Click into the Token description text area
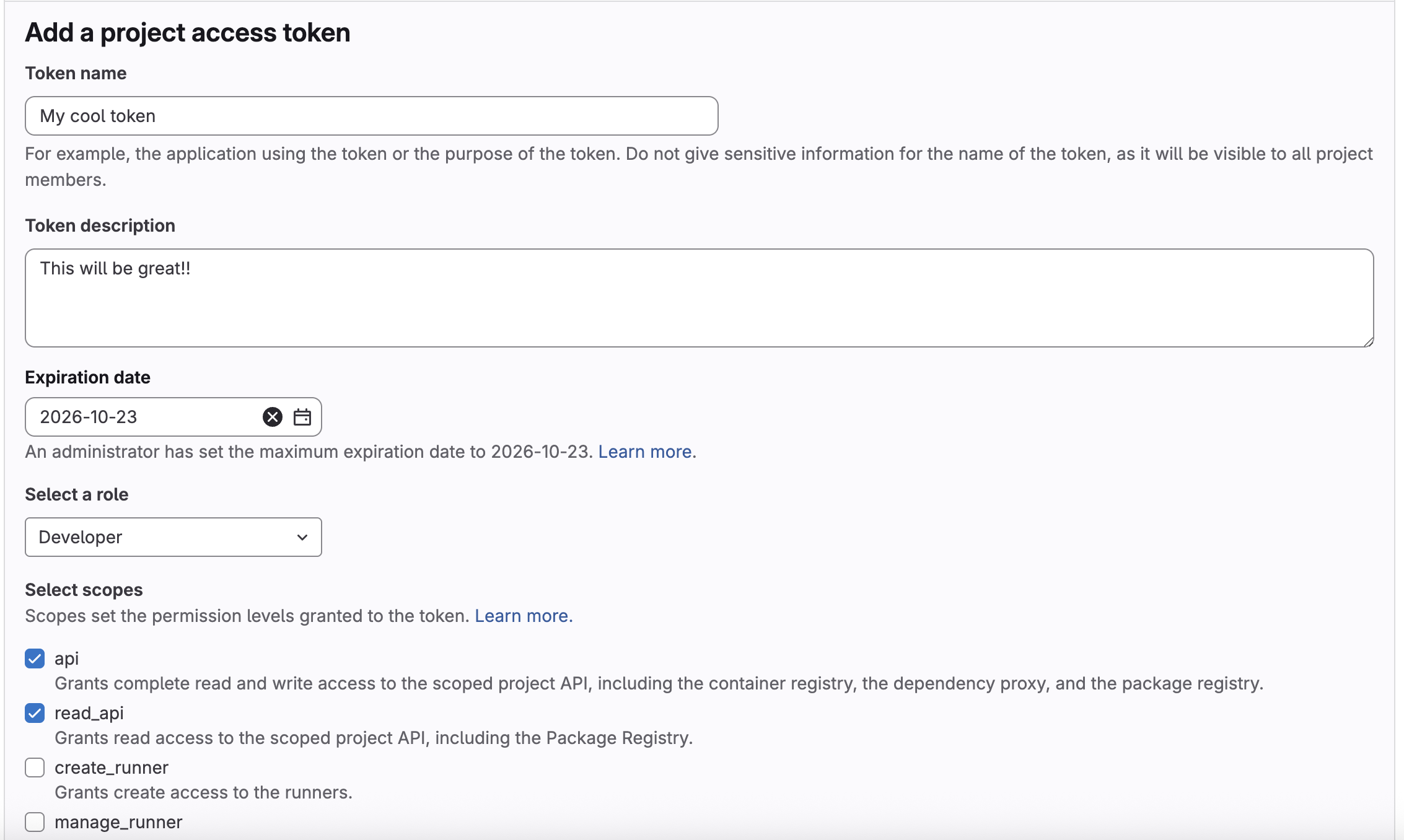The image size is (1404, 840). point(699,298)
